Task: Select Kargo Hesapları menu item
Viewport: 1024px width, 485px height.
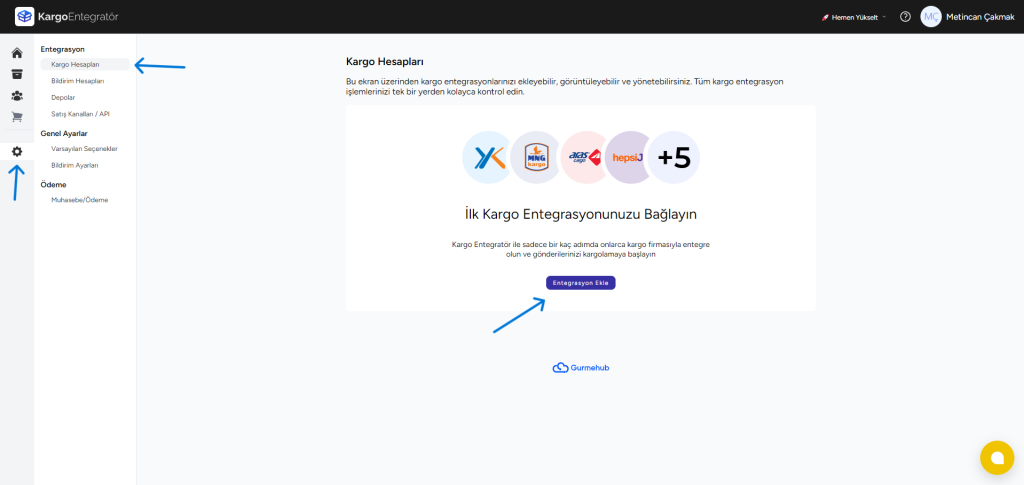Action: pos(75,64)
